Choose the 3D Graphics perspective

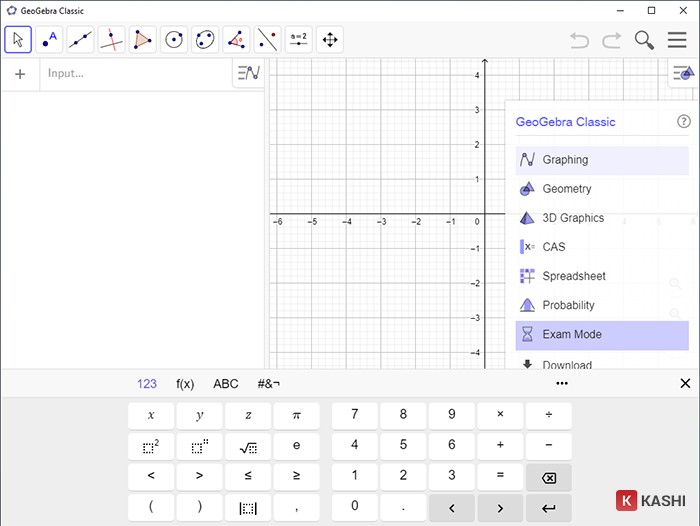click(x=602, y=218)
